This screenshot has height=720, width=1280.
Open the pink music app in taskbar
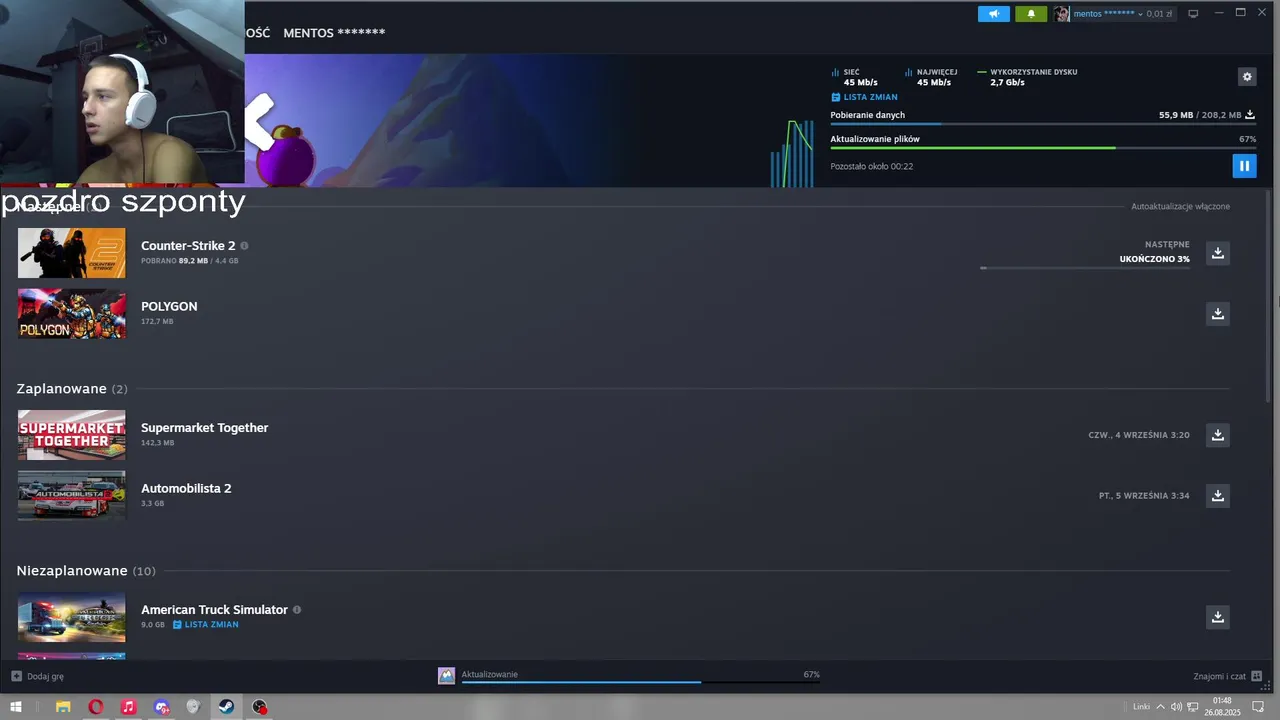tap(128, 707)
